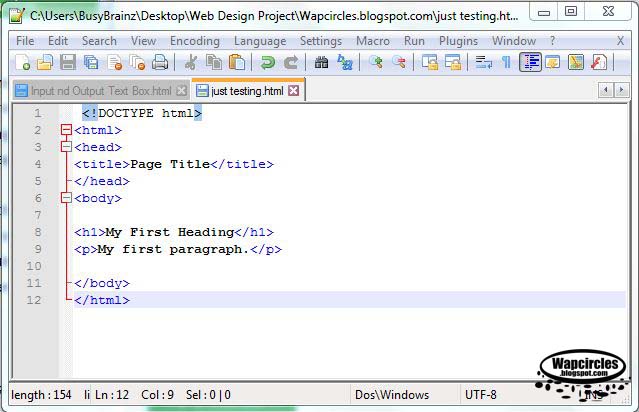Image resolution: width=639 pixels, height=412 pixels.
Task: Click the Redo arrow icon
Action: 291,63
